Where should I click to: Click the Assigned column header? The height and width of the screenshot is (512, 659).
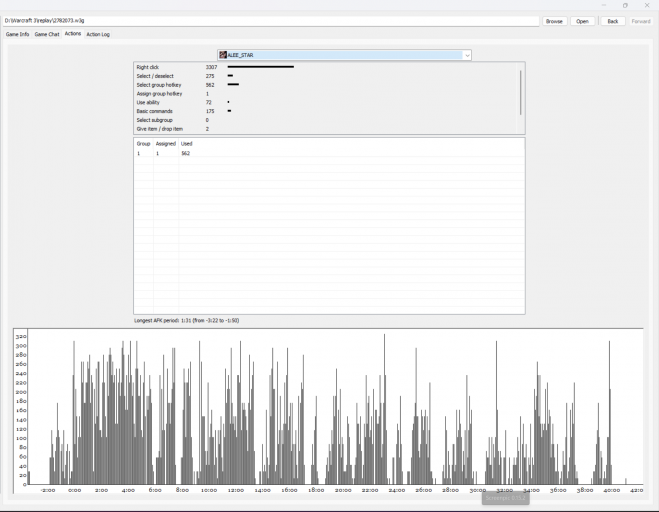coord(166,144)
